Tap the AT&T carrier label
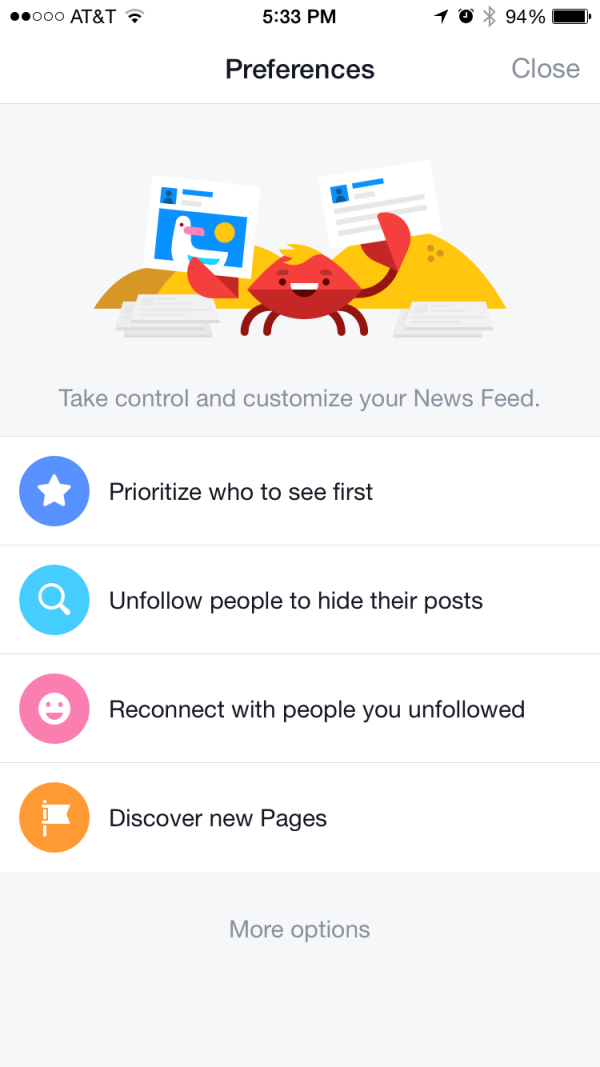Screen dimensions: 600x1067 (x=94, y=17)
